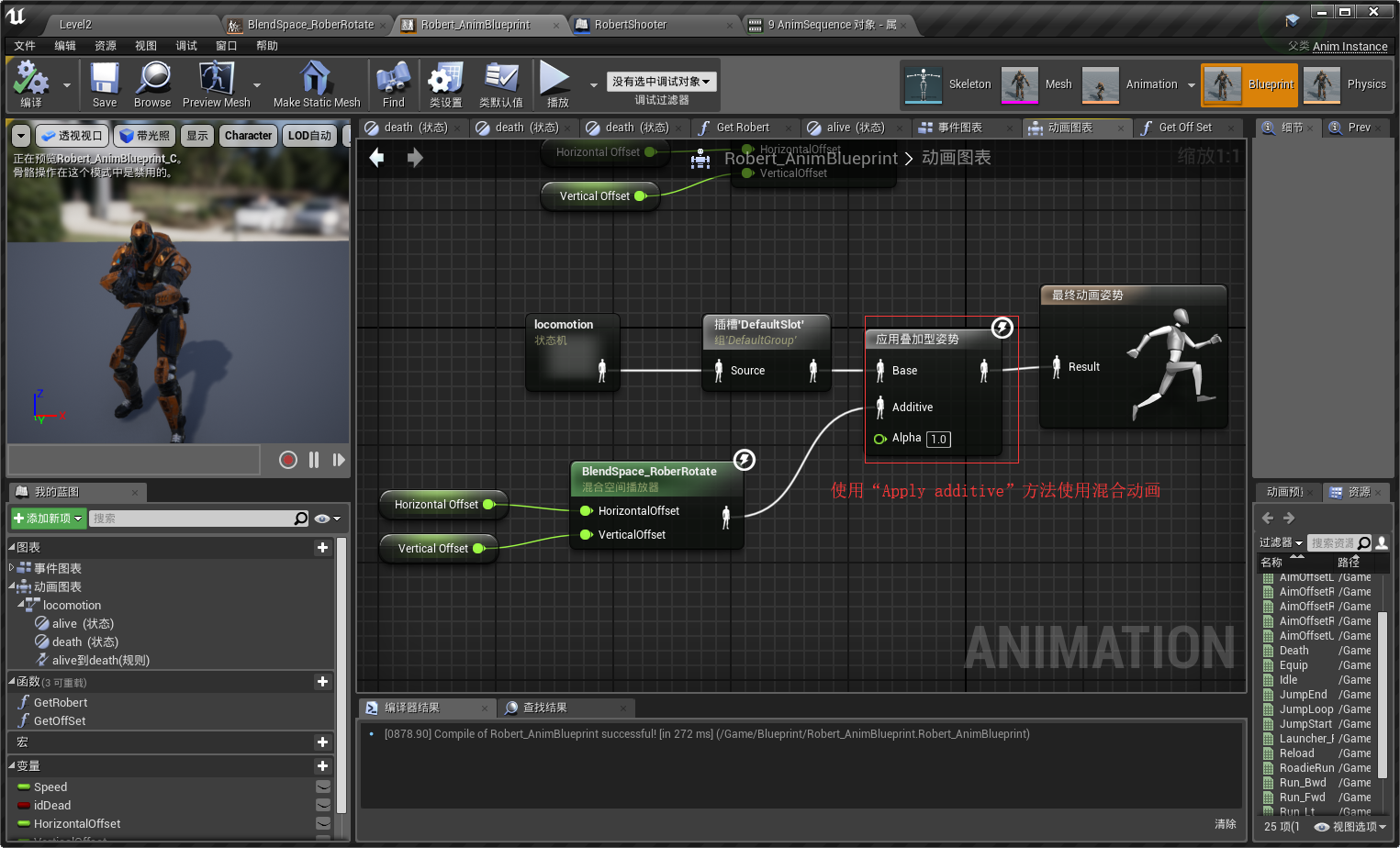The image size is (1400, 848).
Task: Open the Add New (添加新项) dropdown
Action: pos(49,519)
